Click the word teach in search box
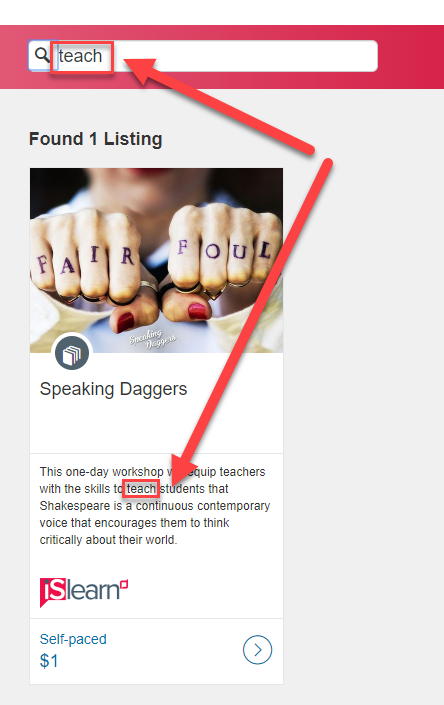Viewport: 444px width, 705px height. coord(80,56)
